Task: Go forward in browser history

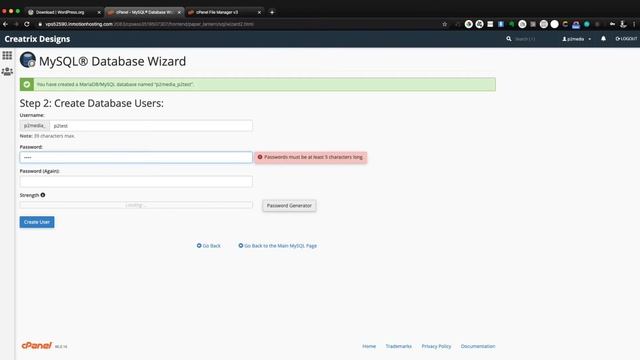Action: click(x=16, y=24)
